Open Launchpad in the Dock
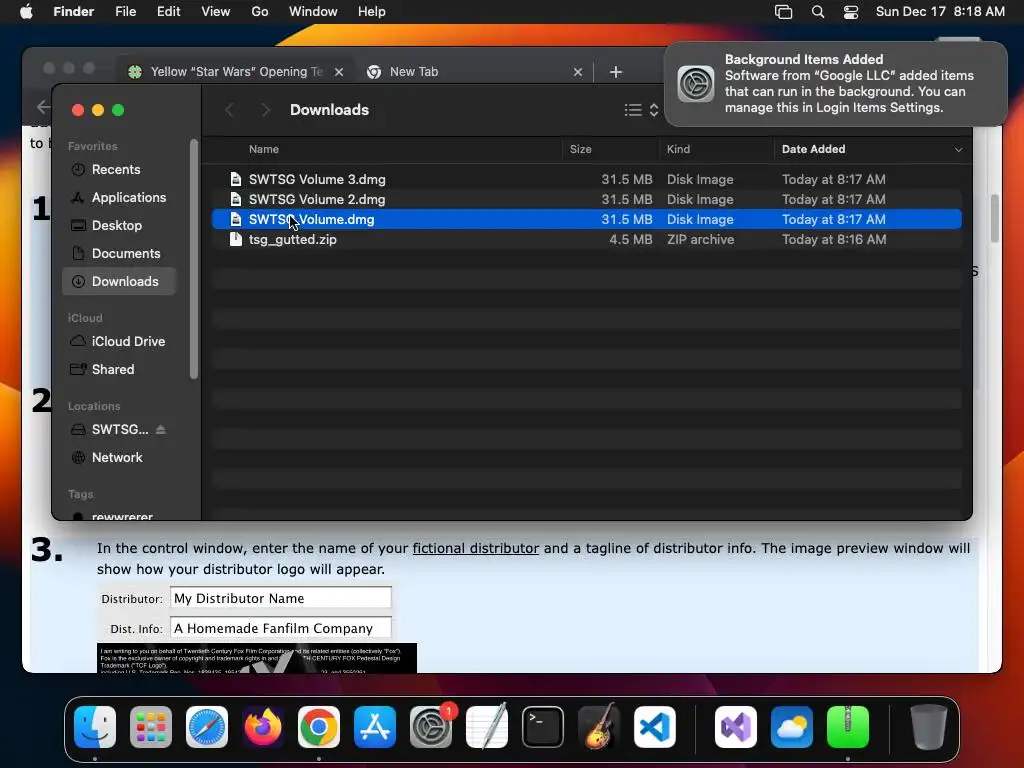The height and width of the screenshot is (768, 1024). tap(151, 726)
